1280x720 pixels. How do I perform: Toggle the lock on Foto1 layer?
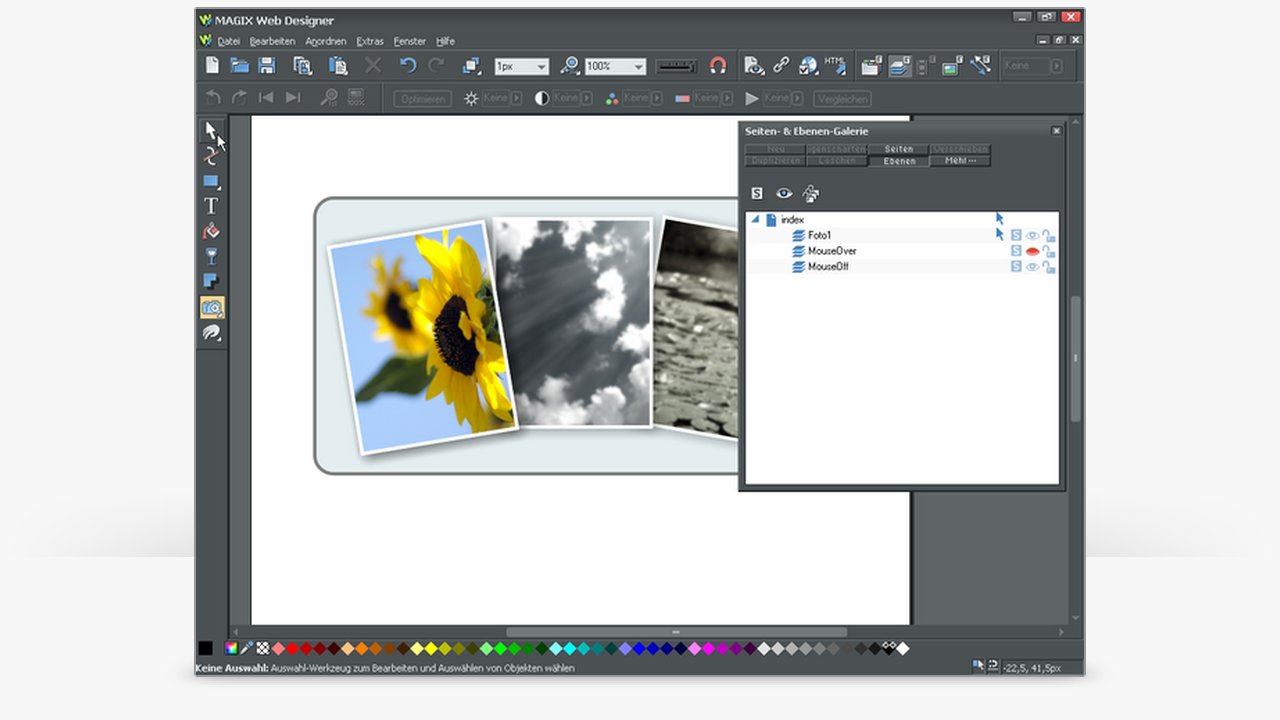(x=1048, y=236)
